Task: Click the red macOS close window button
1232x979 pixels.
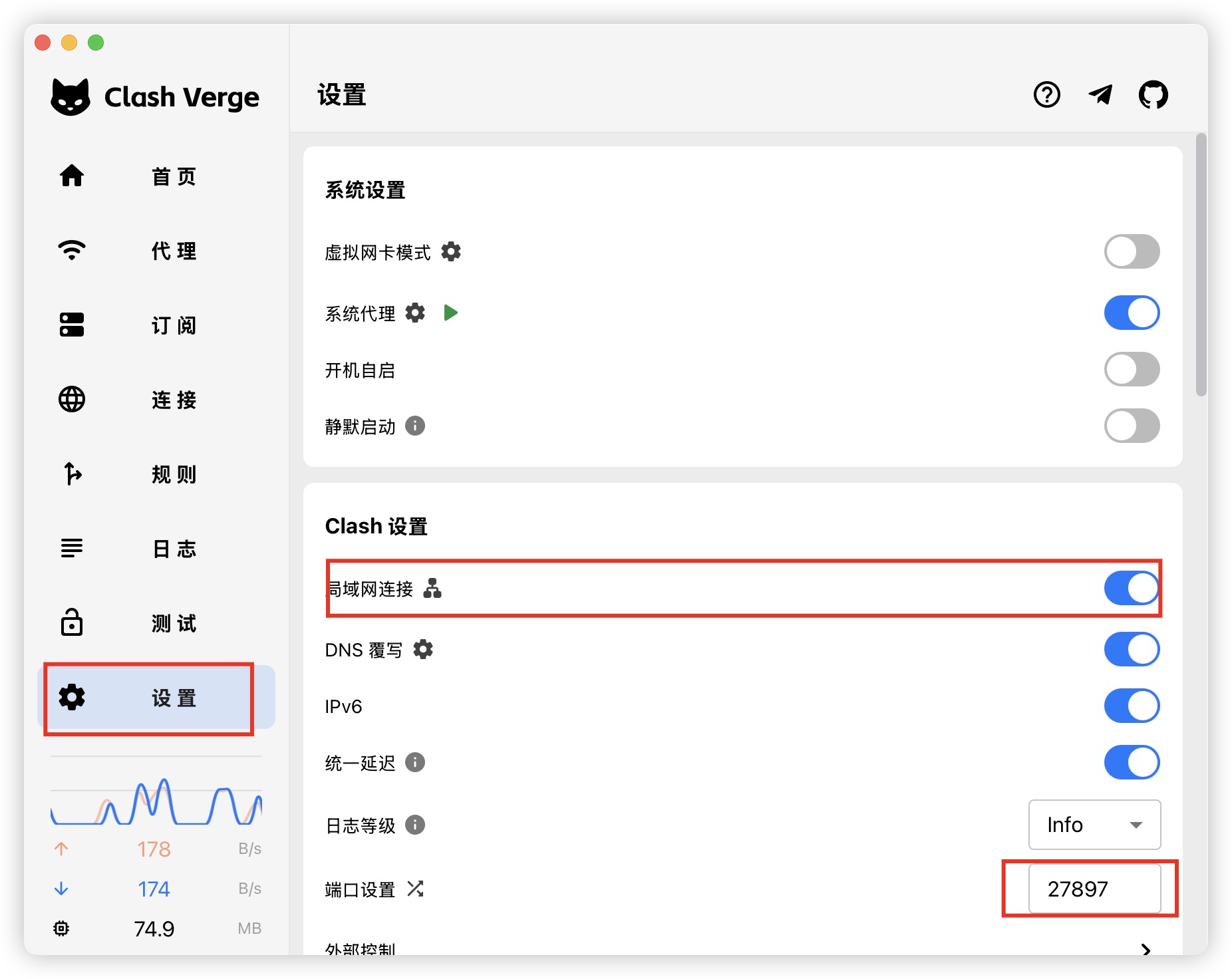Action: pyautogui.click(x=43, y=43)
